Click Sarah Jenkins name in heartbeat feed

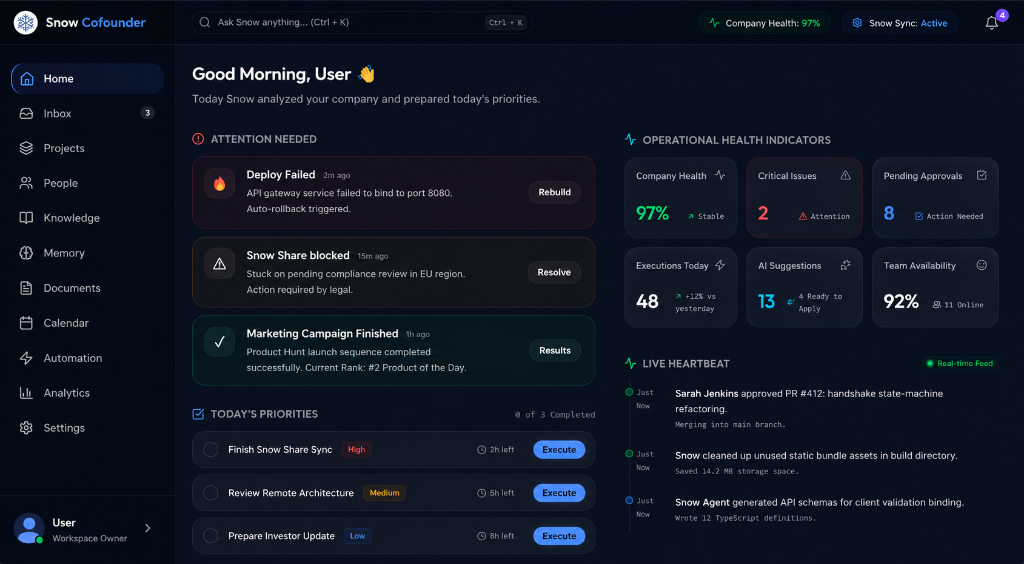[707, 394]
